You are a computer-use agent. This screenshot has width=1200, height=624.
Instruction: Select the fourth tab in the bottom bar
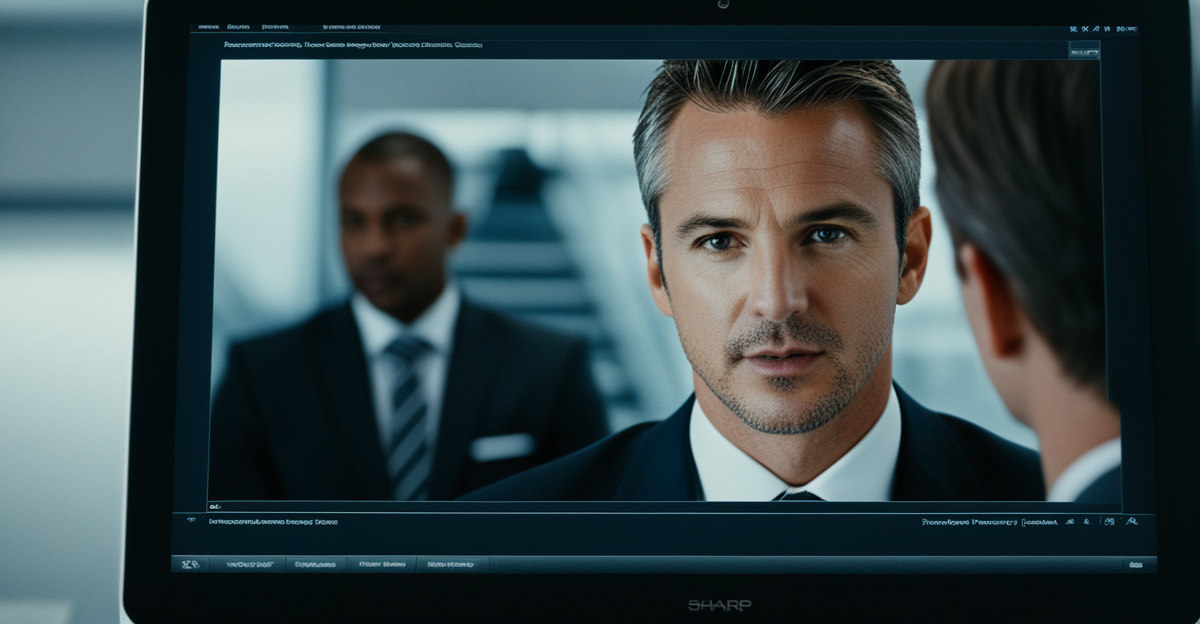[452, 564]
